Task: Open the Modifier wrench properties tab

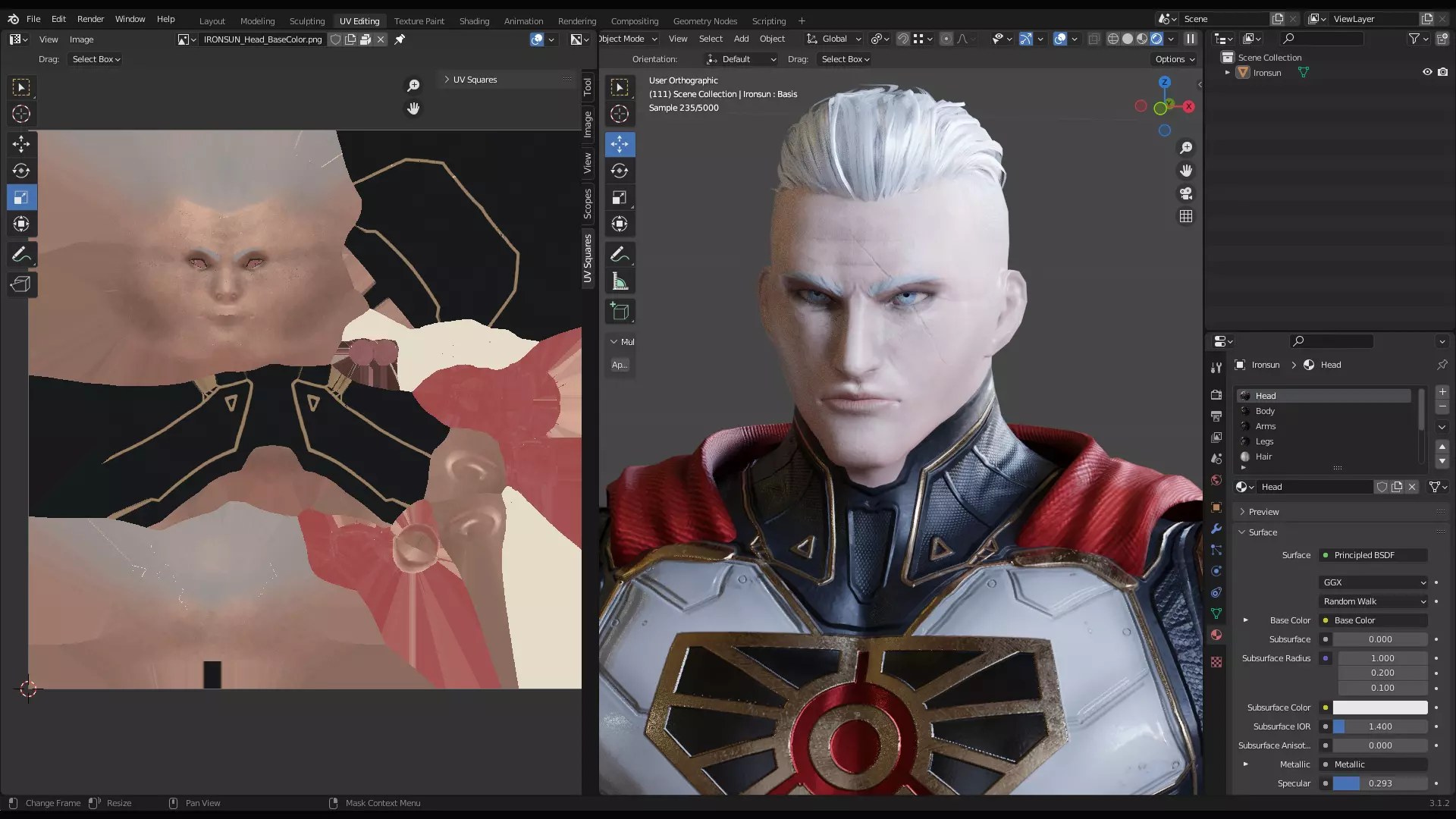Action: coord(1216,529)
